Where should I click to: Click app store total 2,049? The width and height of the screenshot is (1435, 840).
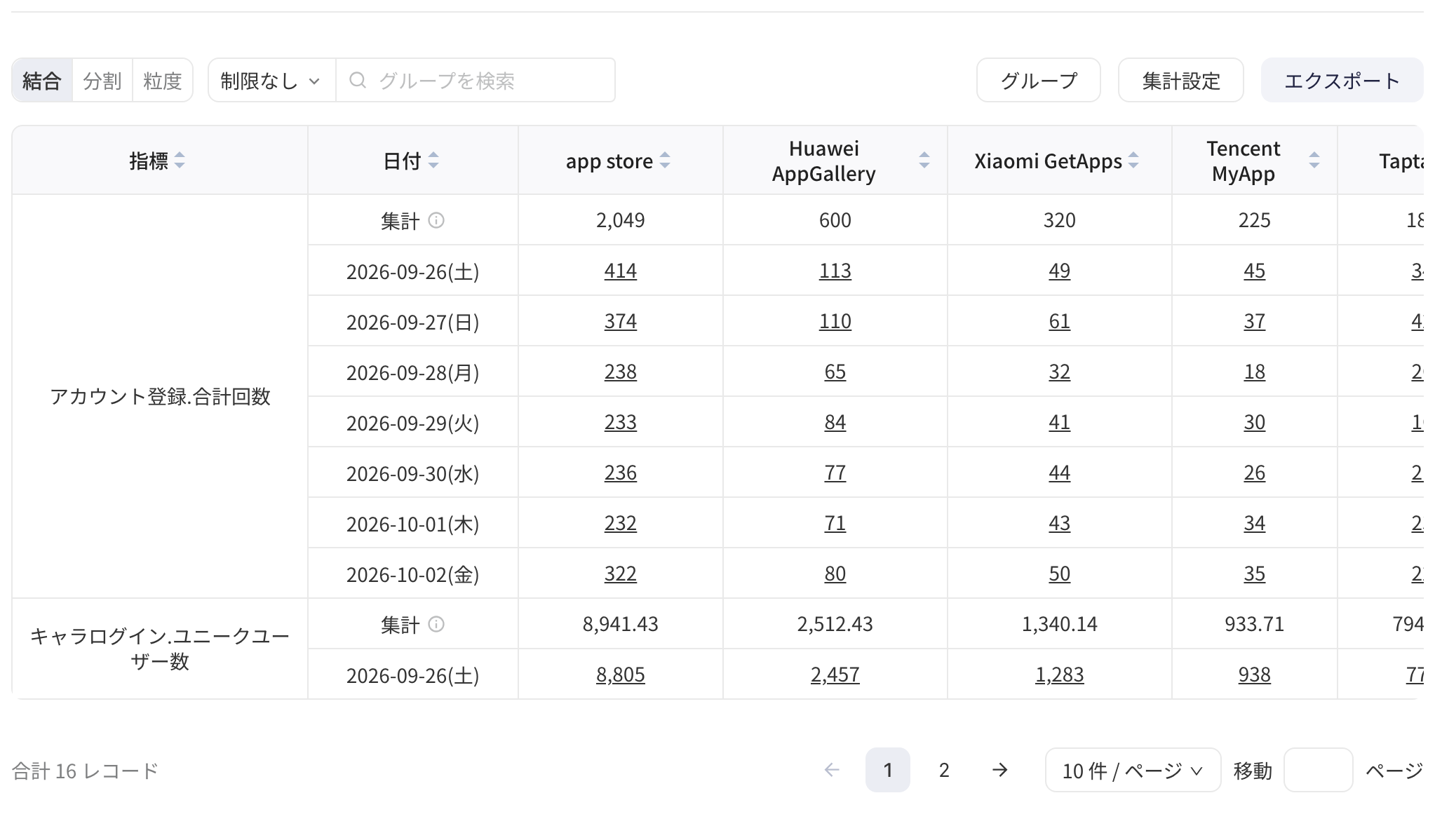point(621,220)
